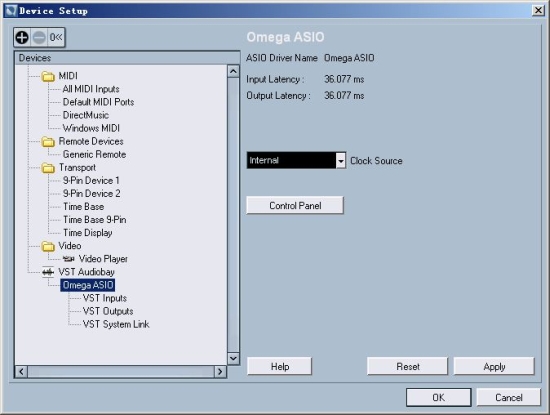Click the device list scroll down arrow
550x415 pixels.
pos(233,358)
